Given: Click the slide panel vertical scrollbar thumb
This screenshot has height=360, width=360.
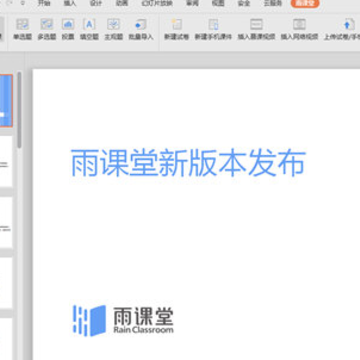Looking at the screenshot, I should tap(19, 110).
